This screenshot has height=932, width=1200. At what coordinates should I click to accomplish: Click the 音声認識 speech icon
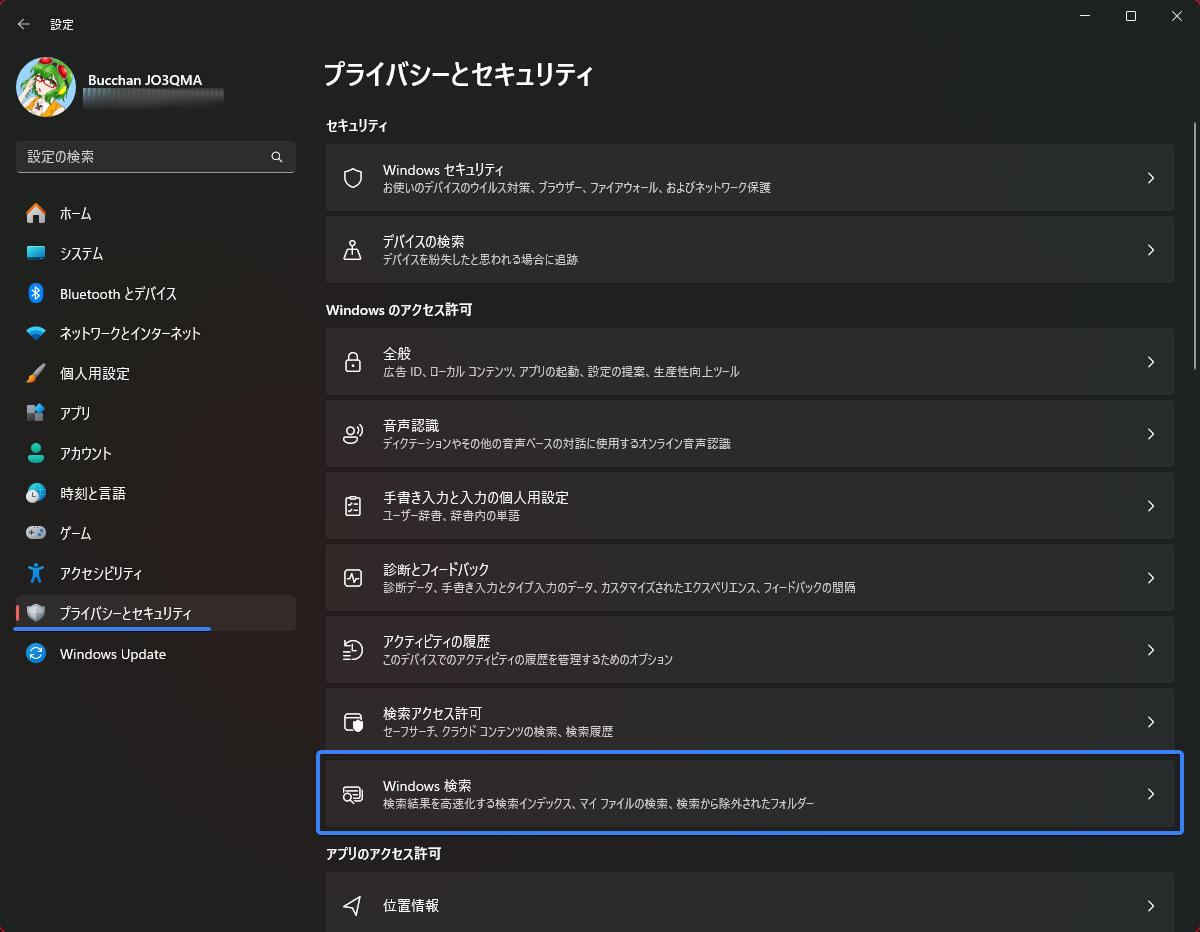(352, 434)
